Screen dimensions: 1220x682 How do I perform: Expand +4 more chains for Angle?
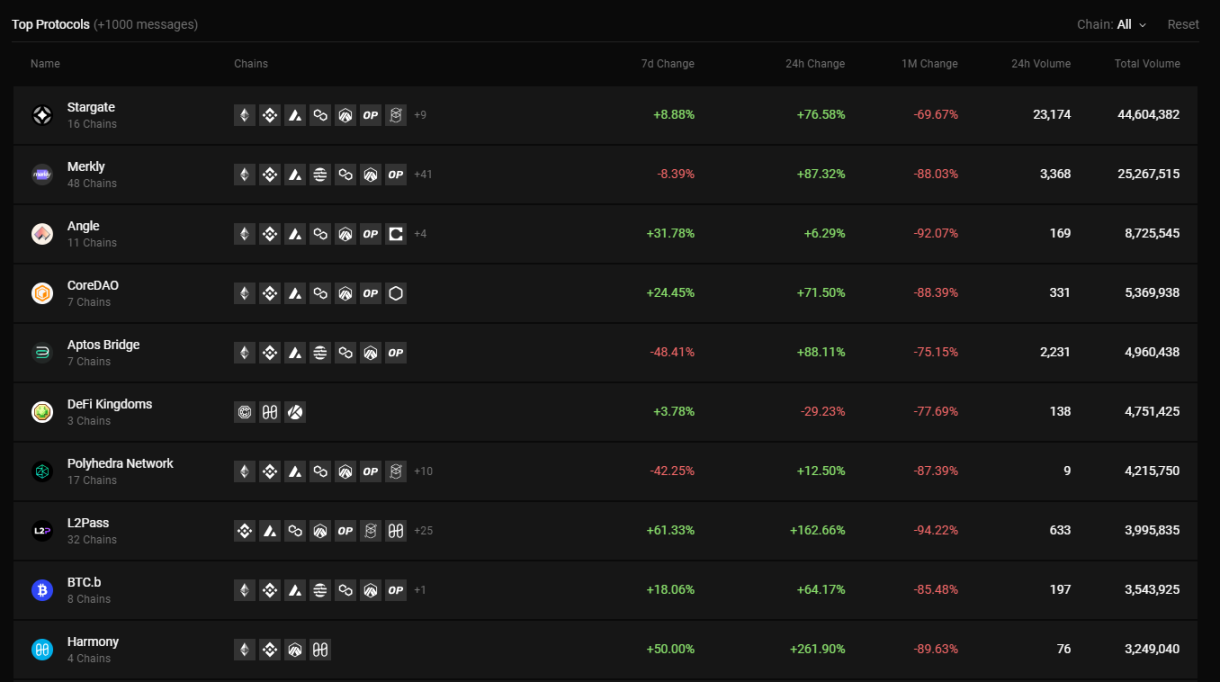point(420,234)
